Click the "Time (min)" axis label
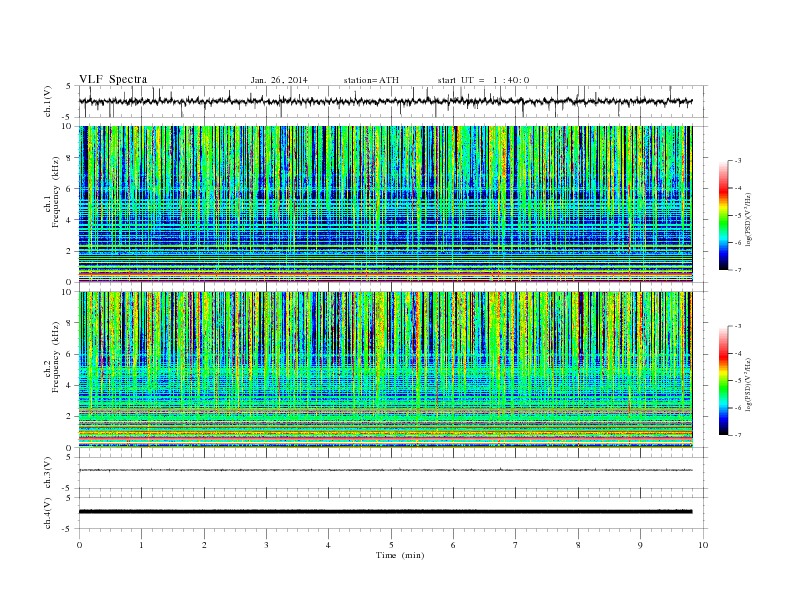Viewport: 792px width, 612px height. pos(400,555)
